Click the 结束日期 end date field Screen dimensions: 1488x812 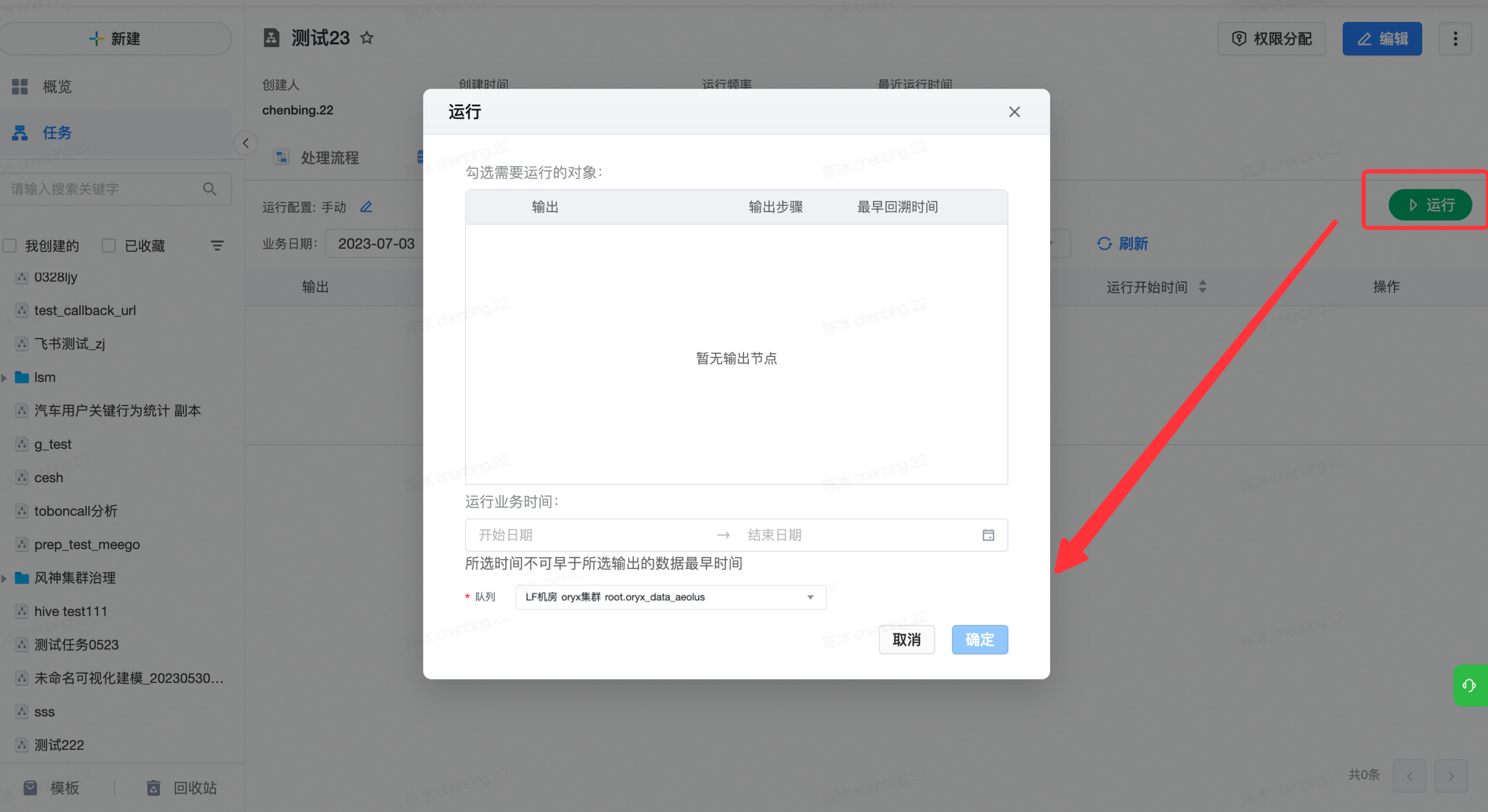[855, 535]
